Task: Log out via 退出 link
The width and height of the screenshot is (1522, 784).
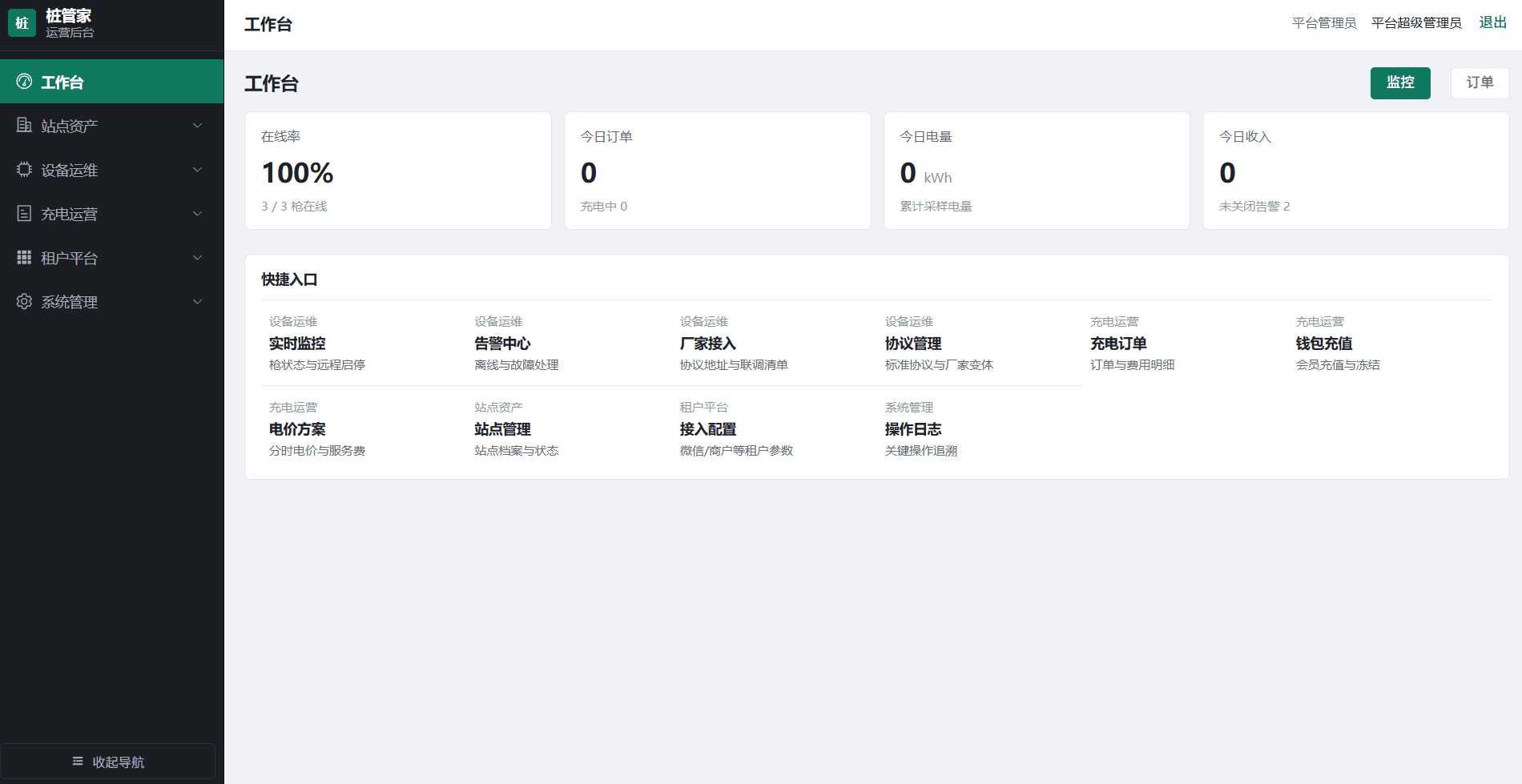Action: coord(1492,22)
